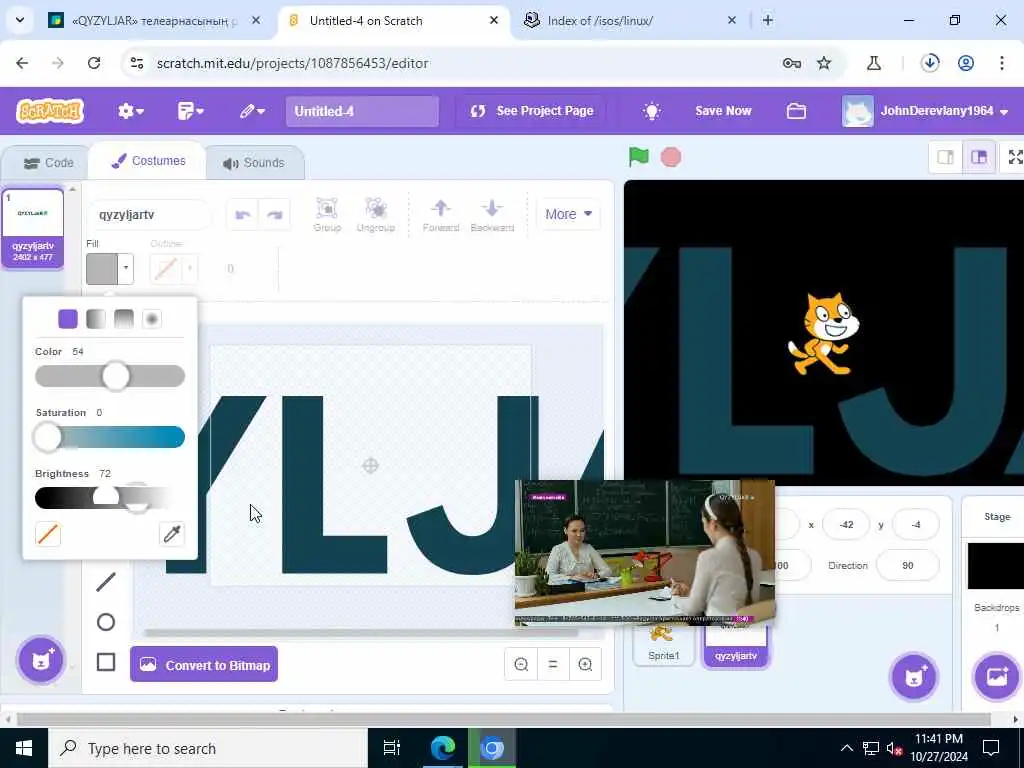Viewport: 1024px width, 768px height.
Task: Click Choose a Costume cat button
Action: pos(41,660)
